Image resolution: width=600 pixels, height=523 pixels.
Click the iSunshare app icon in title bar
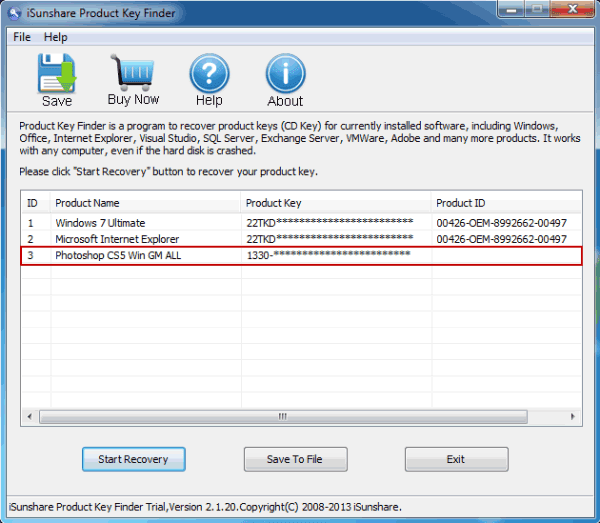[x=15, y=13]
